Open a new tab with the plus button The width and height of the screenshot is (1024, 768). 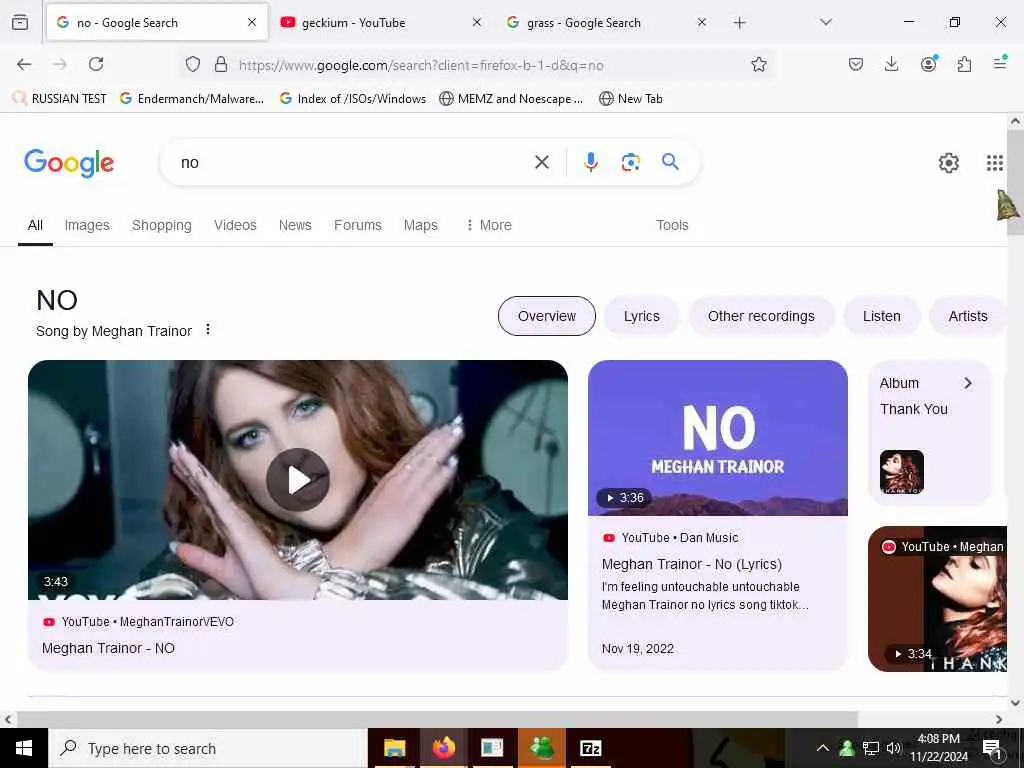point(739,23)
